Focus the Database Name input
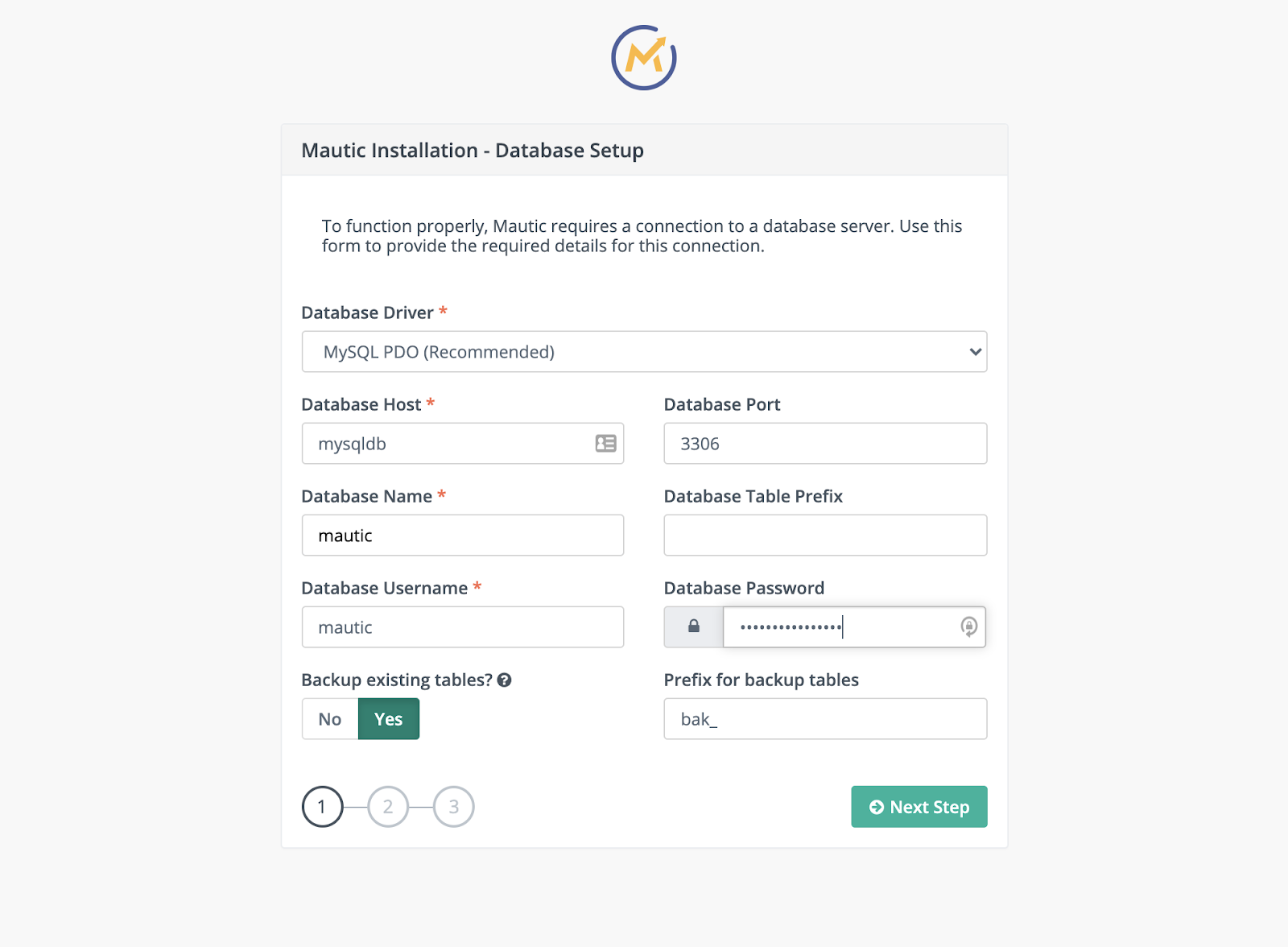The image size is (1288, 947). pos(463,536)
